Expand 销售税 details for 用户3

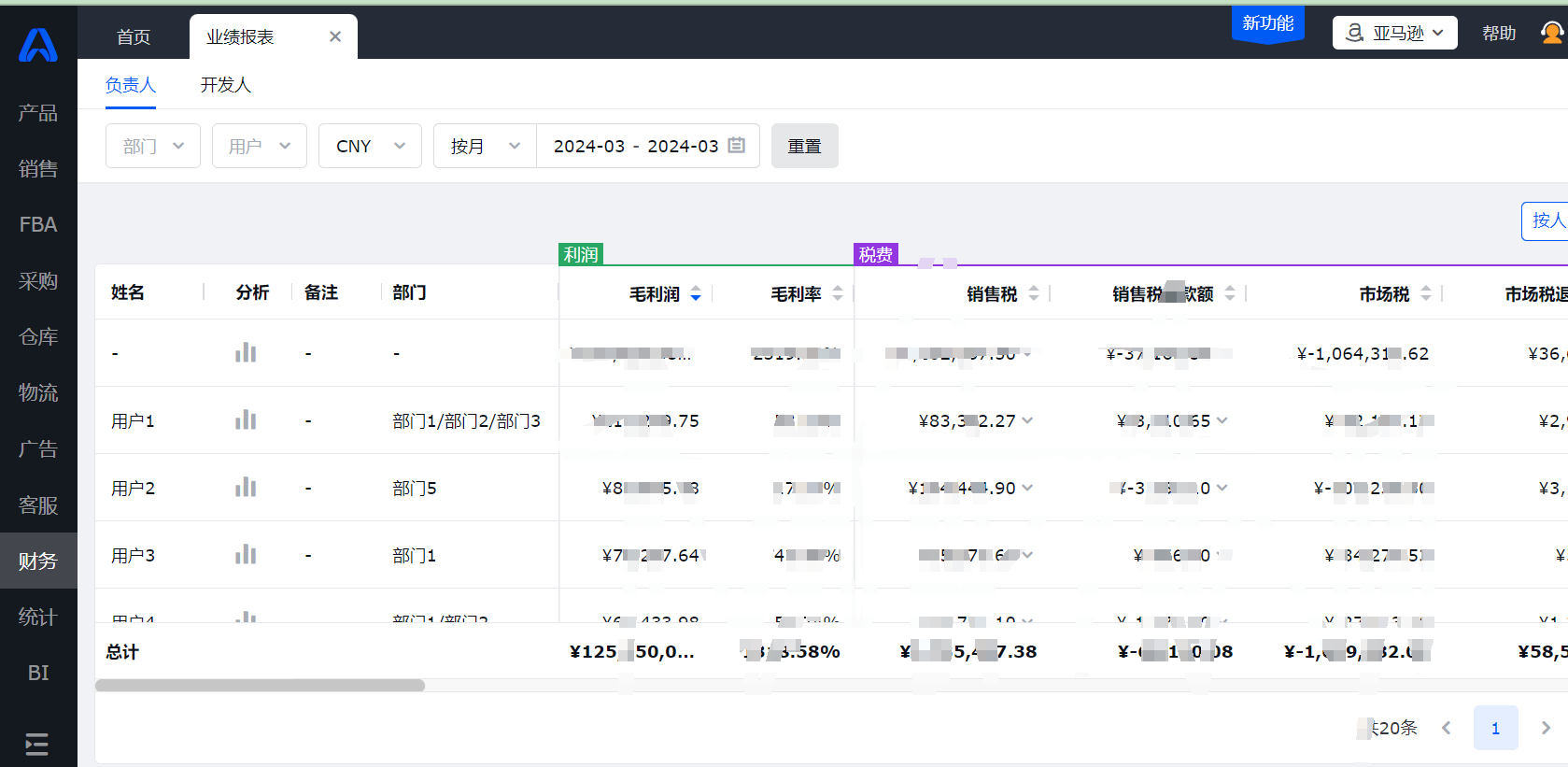point(1027,555)
